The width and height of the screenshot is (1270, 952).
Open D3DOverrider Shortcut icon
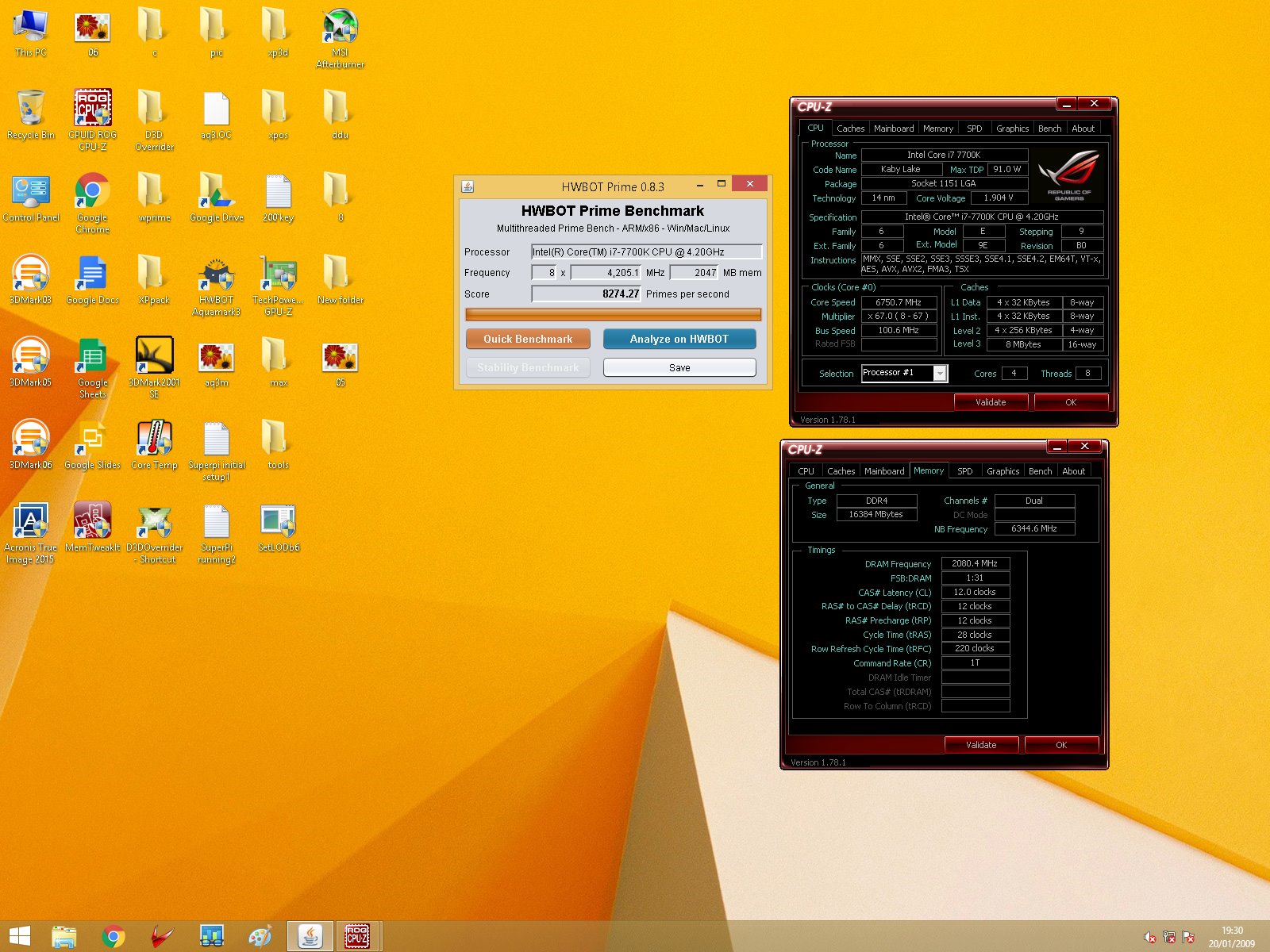155,533
